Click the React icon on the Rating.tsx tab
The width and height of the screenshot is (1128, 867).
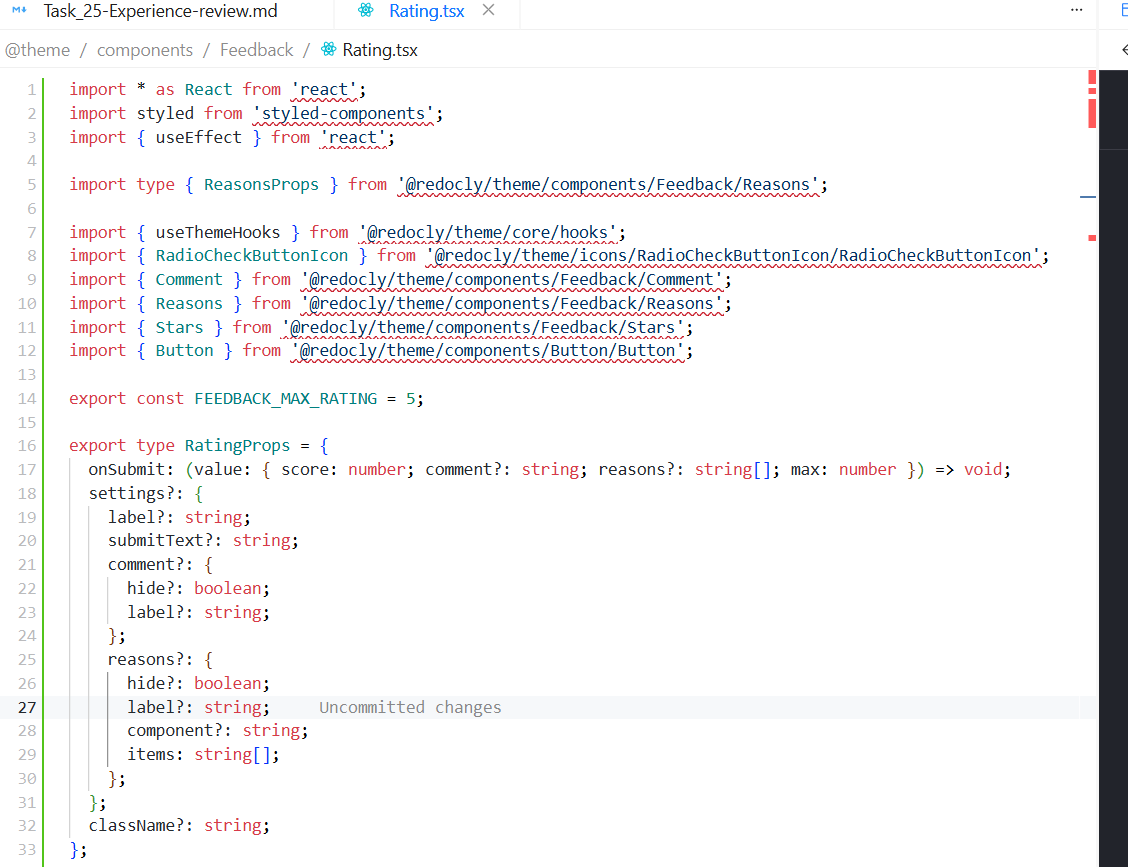coord(366,12)
